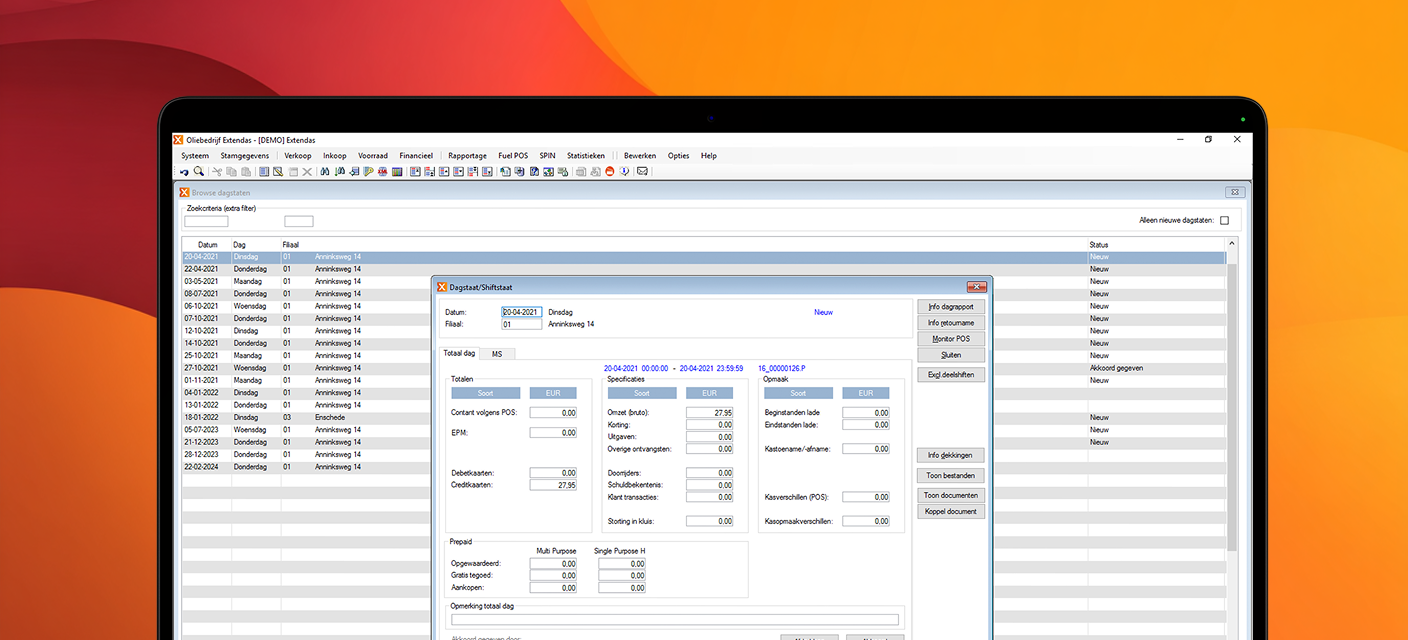Click the red stop icon in toolbar
The height and width of the screenshot is (640, 1408).
(x=609, y=172)
